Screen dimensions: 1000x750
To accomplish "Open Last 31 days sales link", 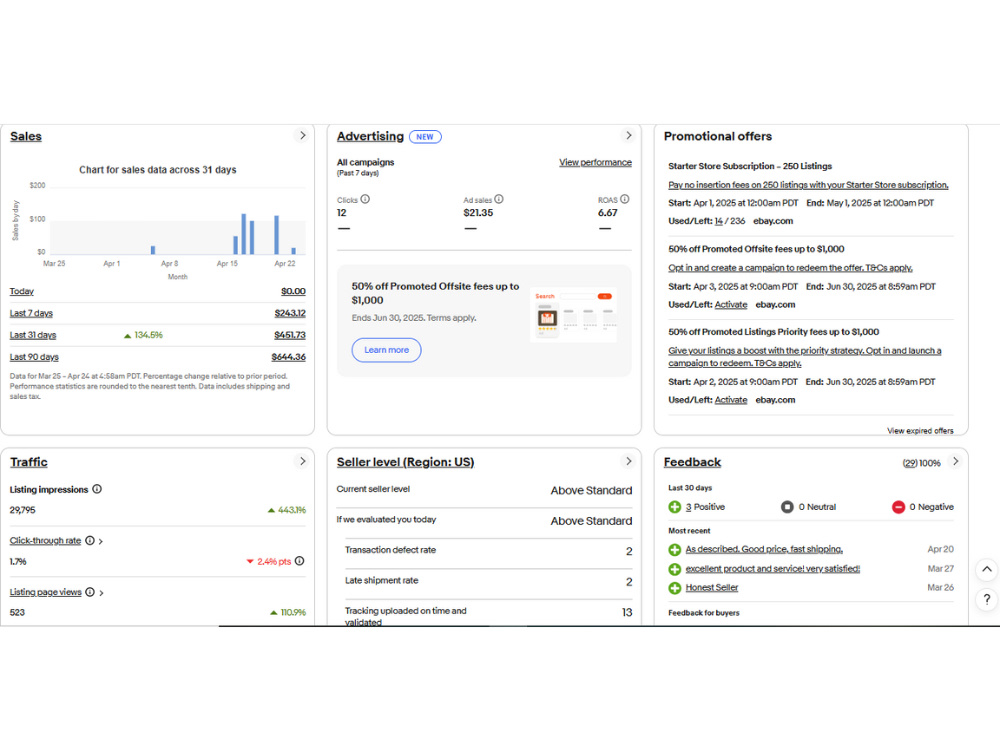I will [33, 335].
